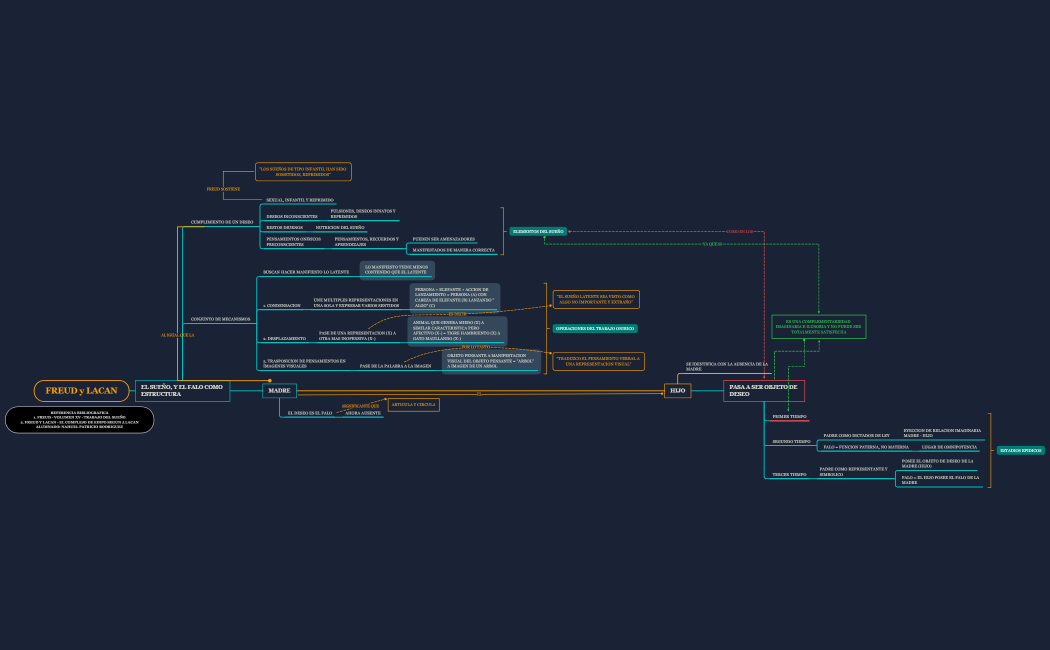Click PASE DE UNA REPRESENTACION (X) description
Image resolution: width=1050 pixels, height=650 pixels.
tap(358, 336)
